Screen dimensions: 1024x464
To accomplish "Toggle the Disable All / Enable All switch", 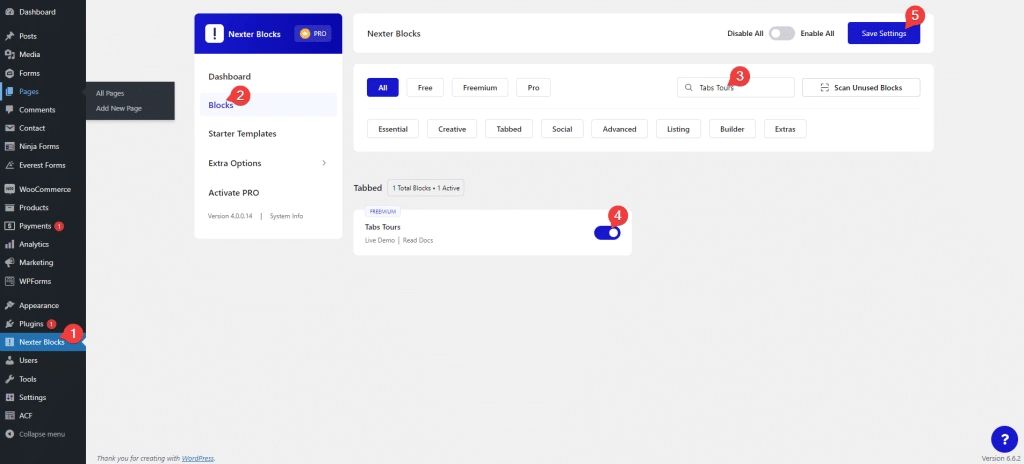I will 781,33.
